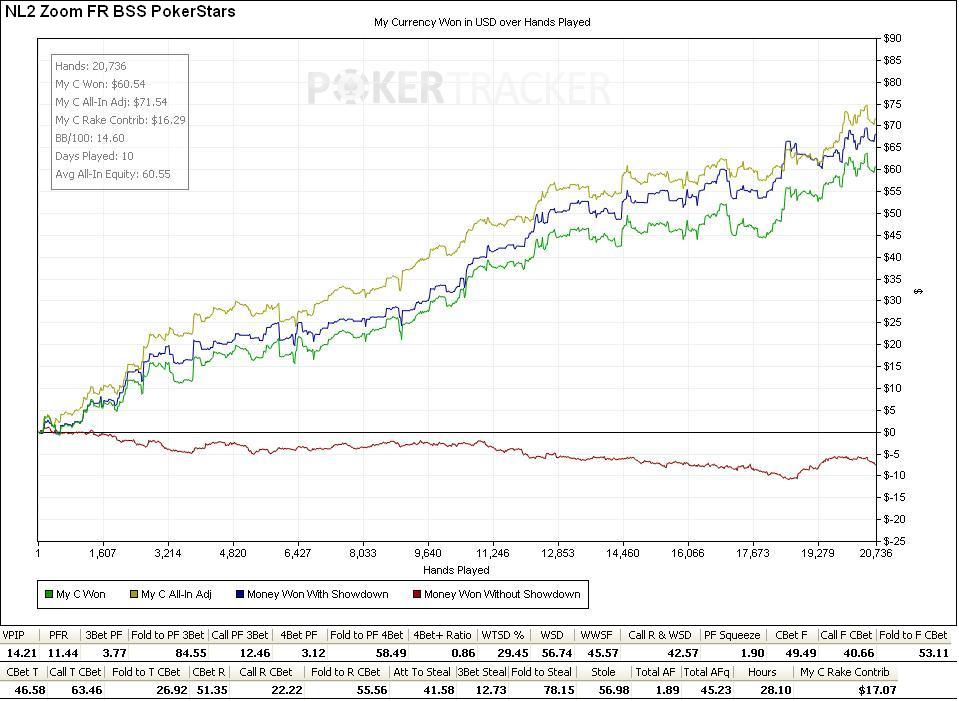959x701 pixels.
Task: Select the Att To Steal header
Action: click(x=422, y=672)
